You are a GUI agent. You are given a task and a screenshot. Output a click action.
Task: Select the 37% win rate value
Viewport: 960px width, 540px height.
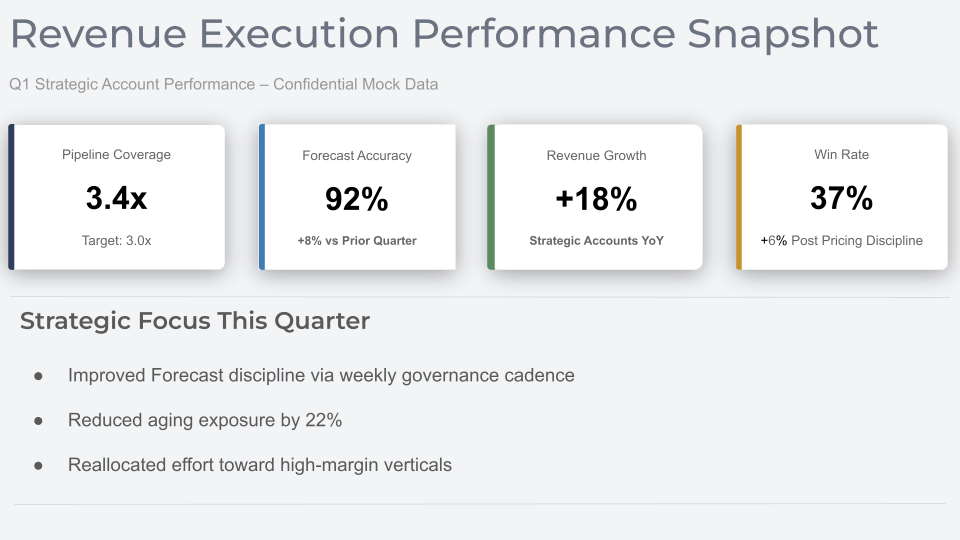coord(841,199)
